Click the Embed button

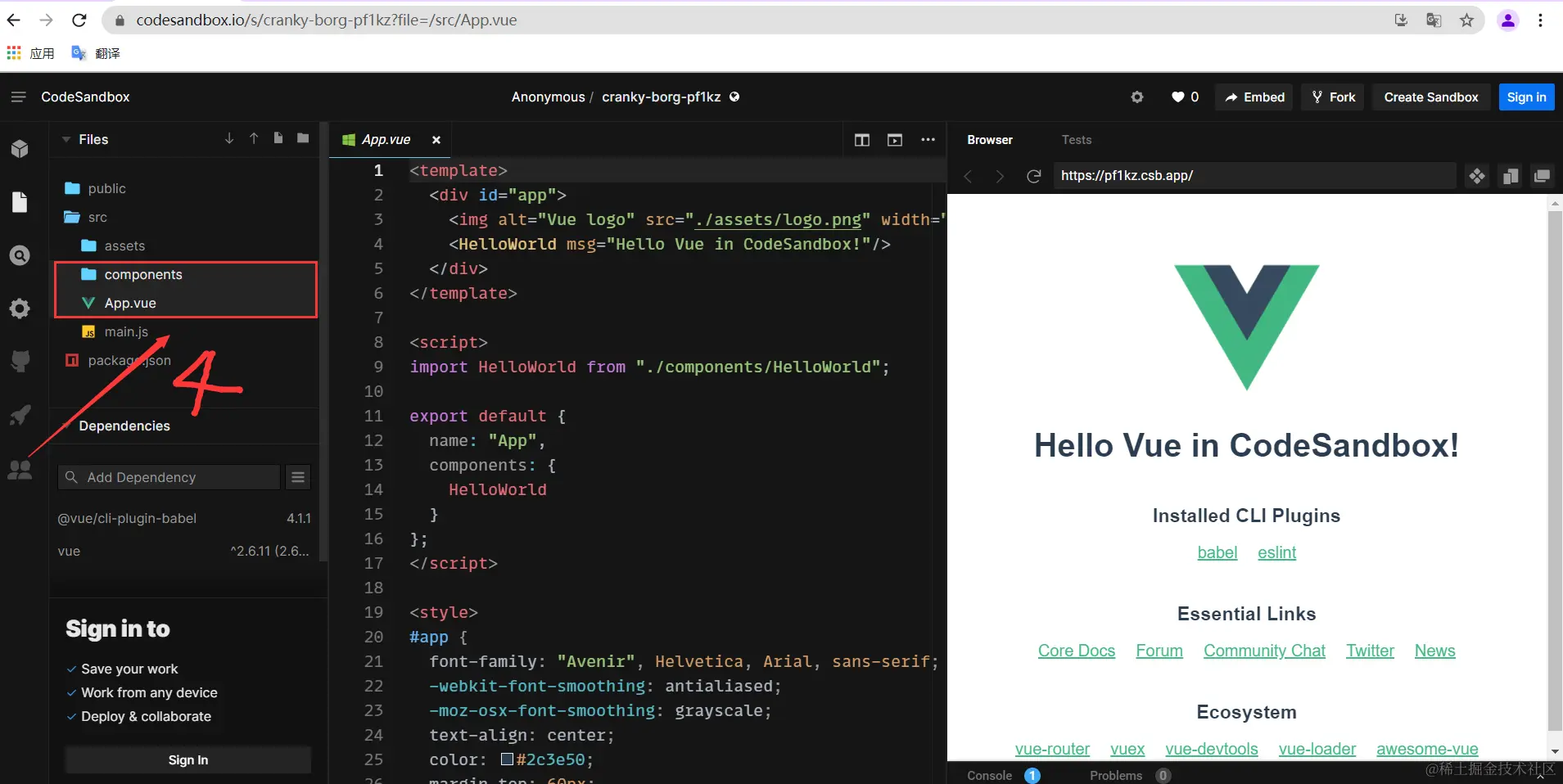point(1254,97)
